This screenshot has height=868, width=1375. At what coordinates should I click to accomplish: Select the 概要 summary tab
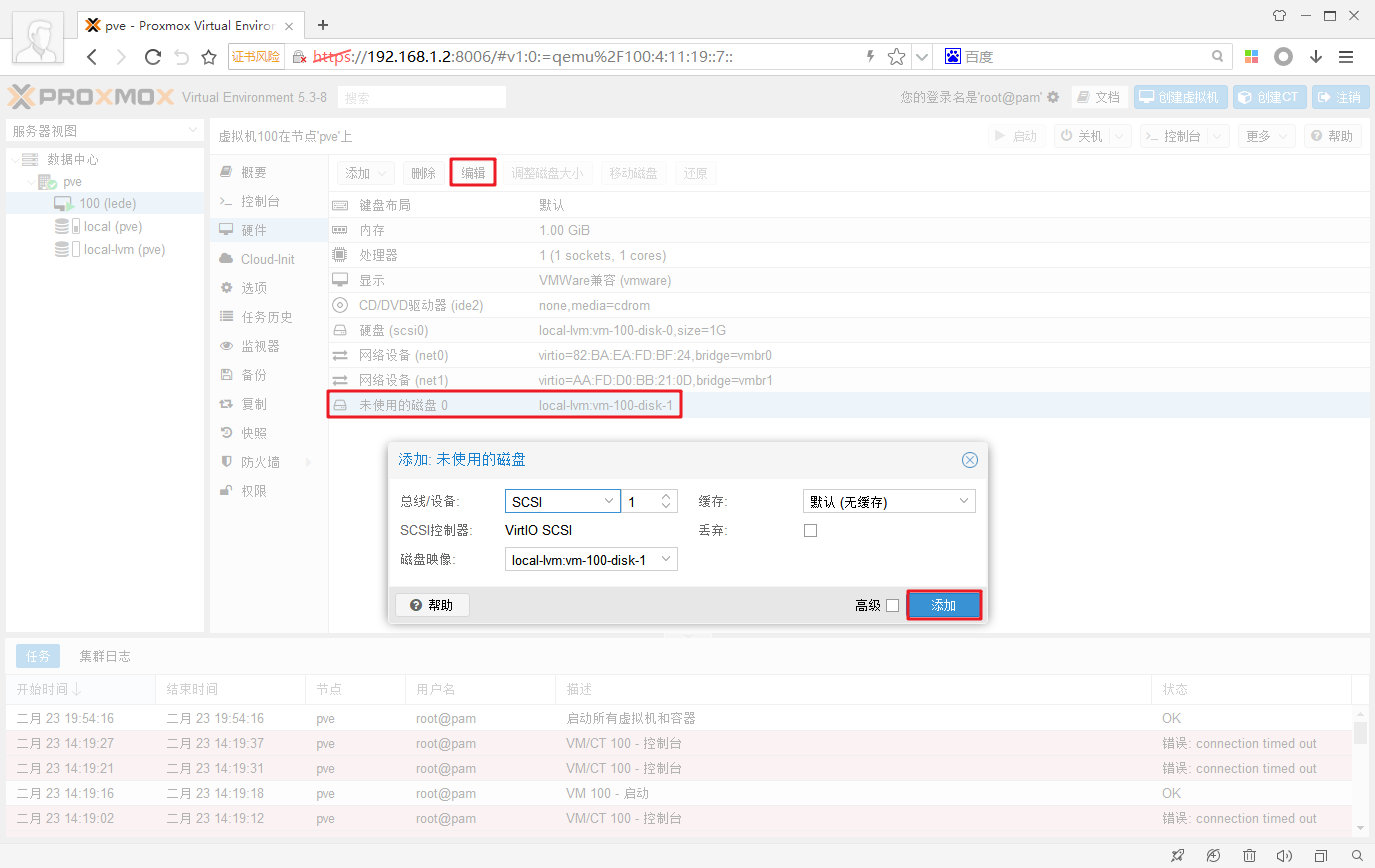click(254, 172)
